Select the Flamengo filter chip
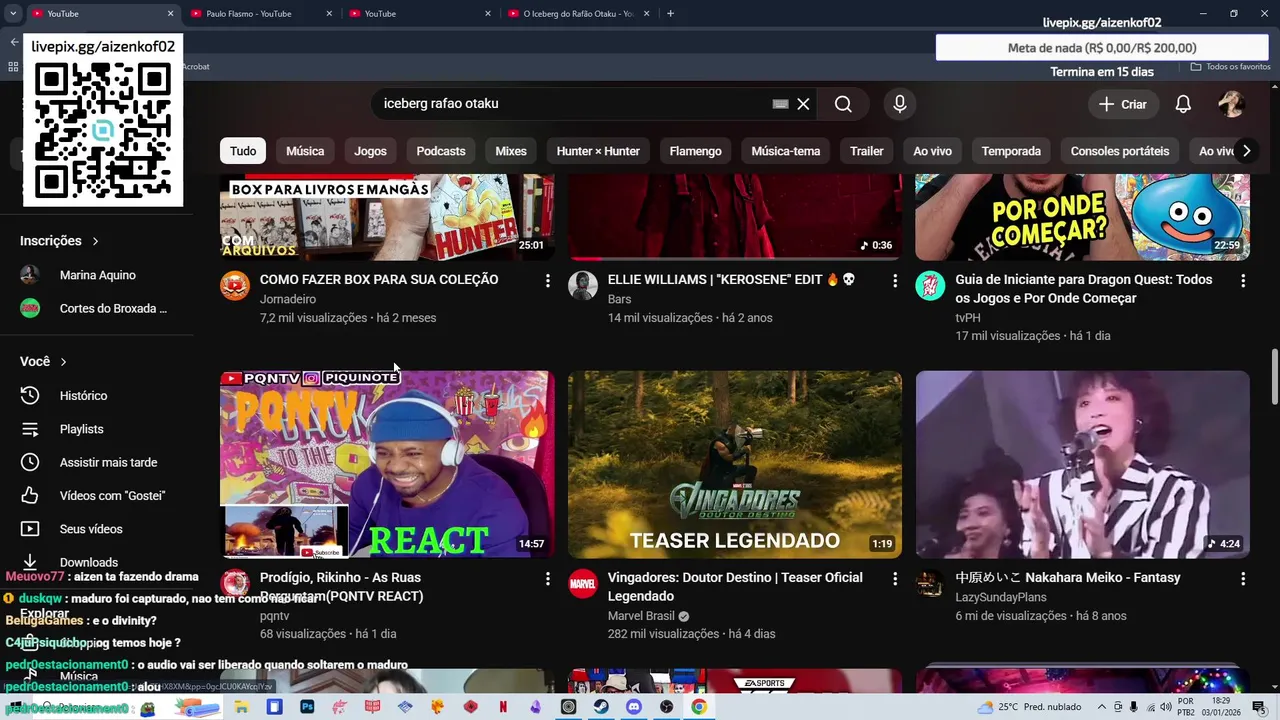Screen dimensions: 1280x720 click(695, 151)
